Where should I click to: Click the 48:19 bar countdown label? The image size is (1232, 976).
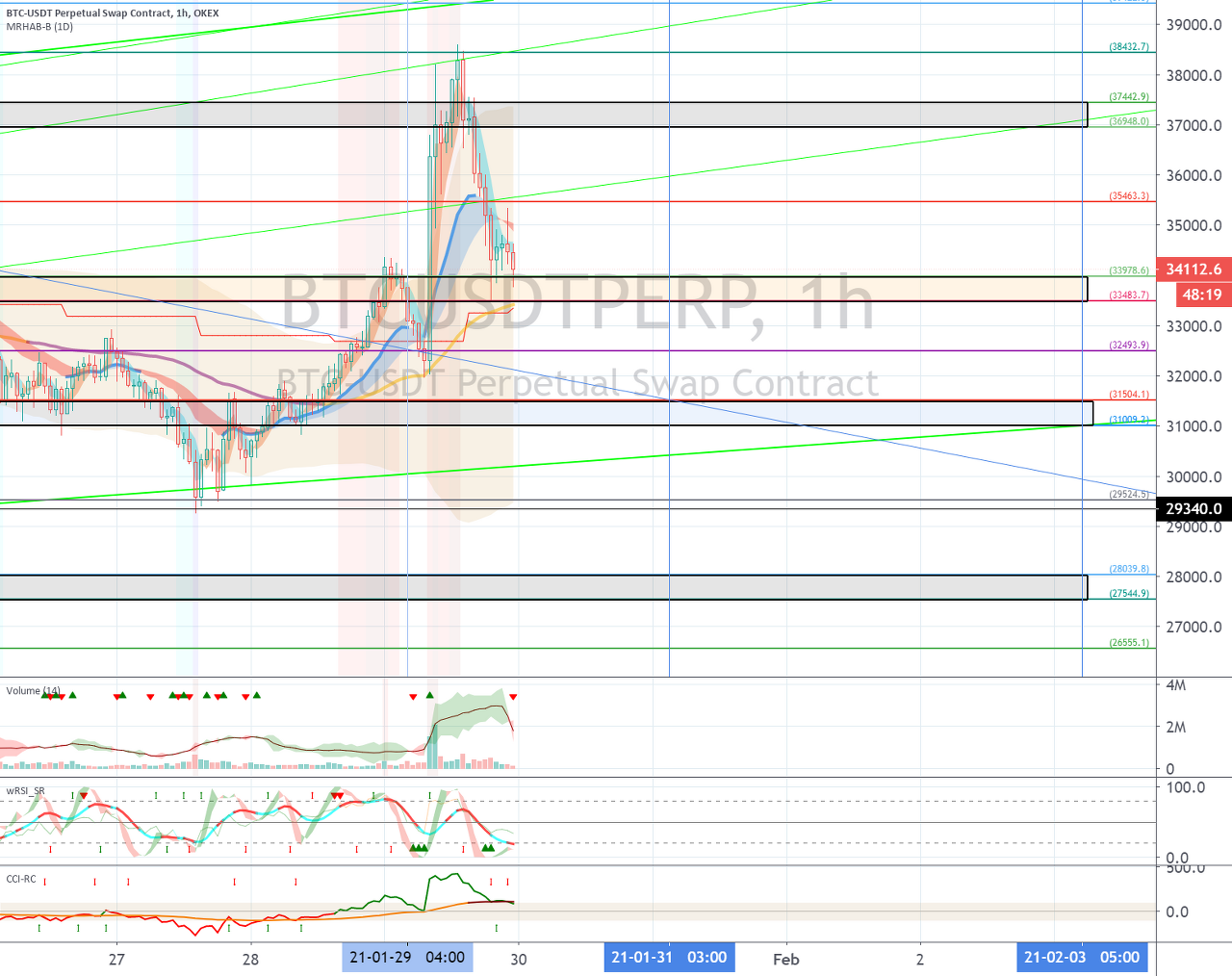(x=1201, y=295)
